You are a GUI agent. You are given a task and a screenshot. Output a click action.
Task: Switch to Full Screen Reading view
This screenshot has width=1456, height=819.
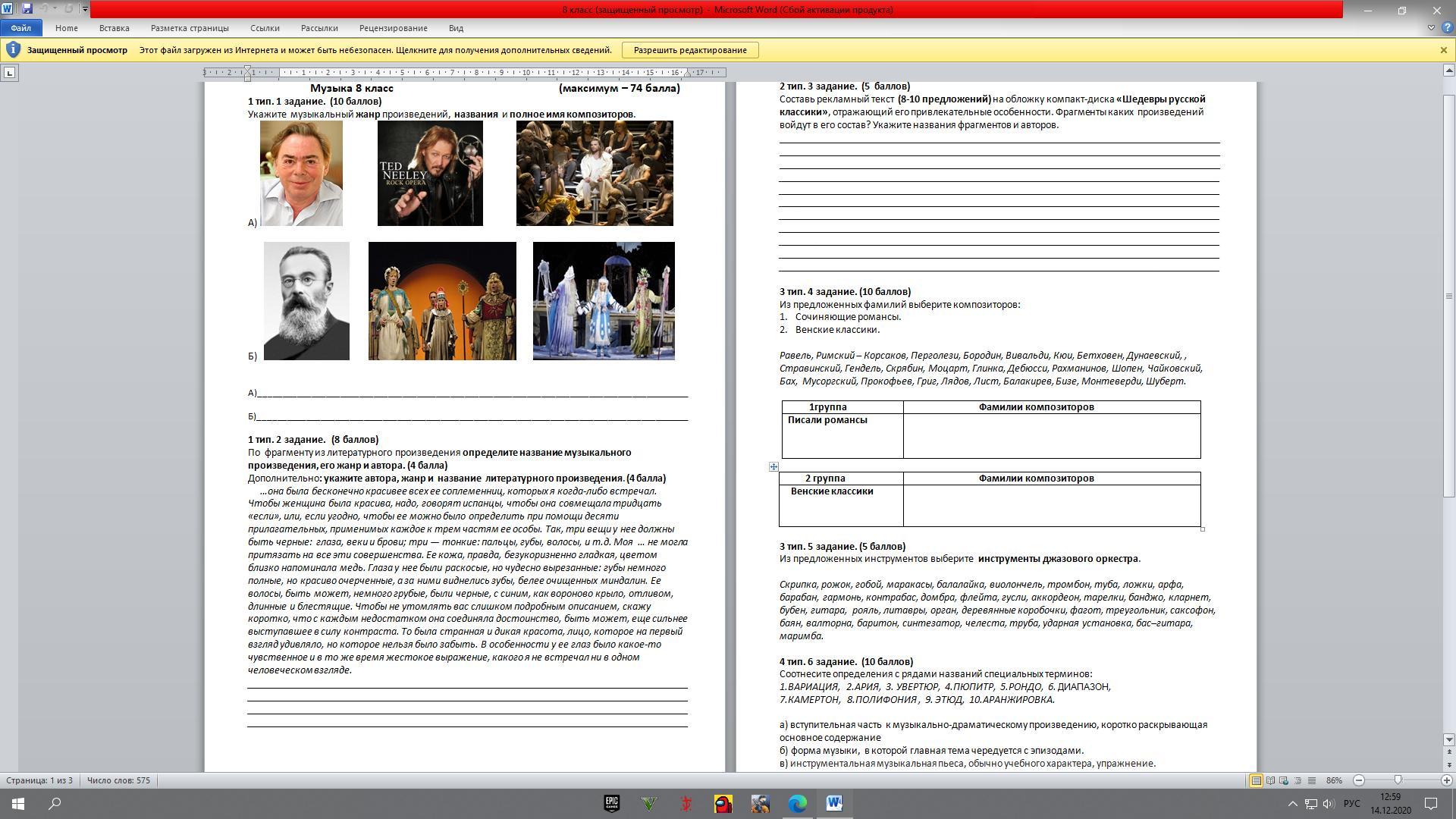(x=1270, y=780)
